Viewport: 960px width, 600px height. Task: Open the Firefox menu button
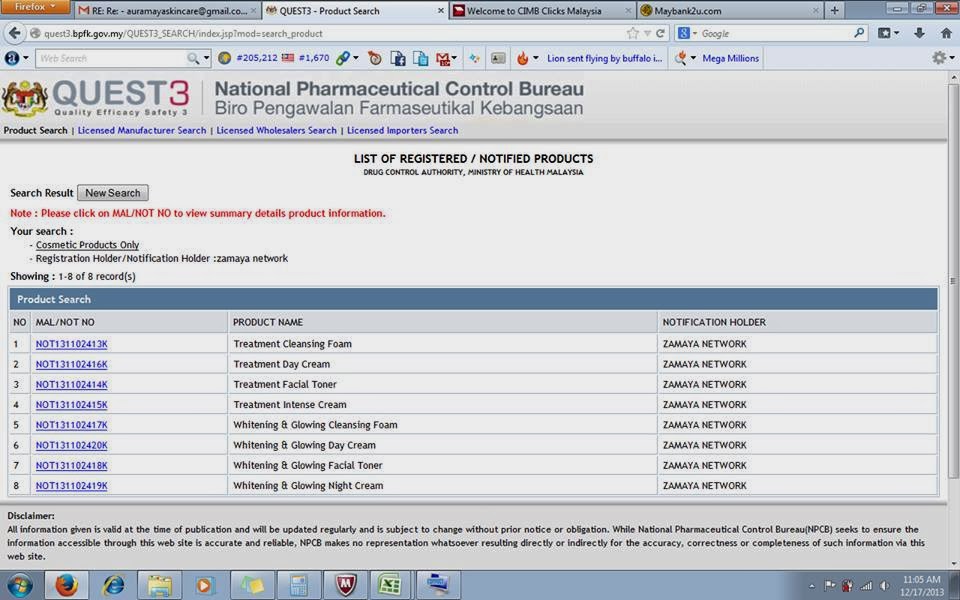click(x=36, y=7)
